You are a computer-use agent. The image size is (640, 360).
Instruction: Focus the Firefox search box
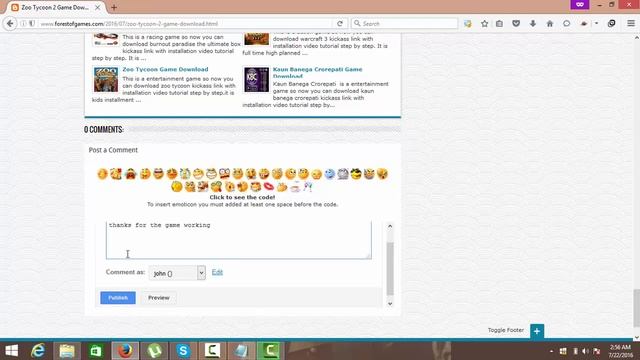click(404, 24)
